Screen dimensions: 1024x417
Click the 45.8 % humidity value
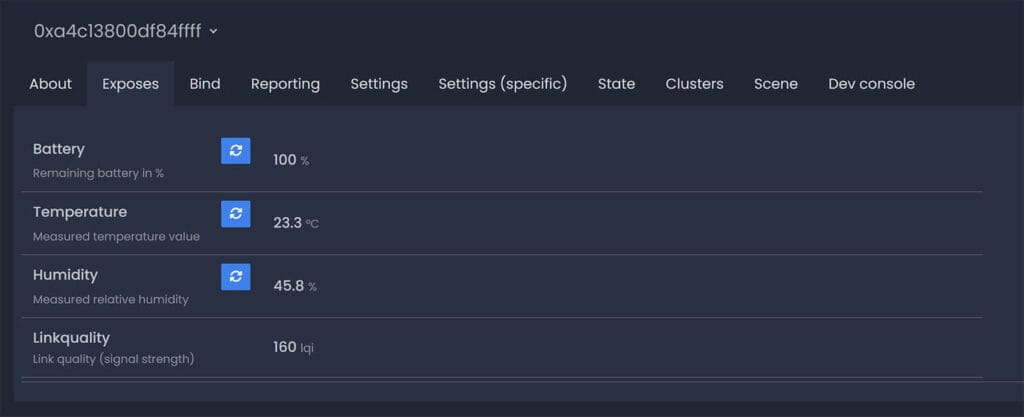[295, 286]
